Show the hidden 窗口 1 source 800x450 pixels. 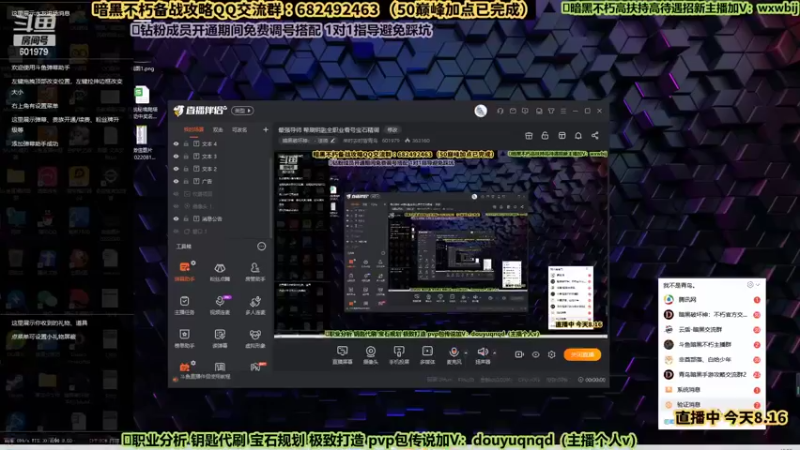(176, 231)
